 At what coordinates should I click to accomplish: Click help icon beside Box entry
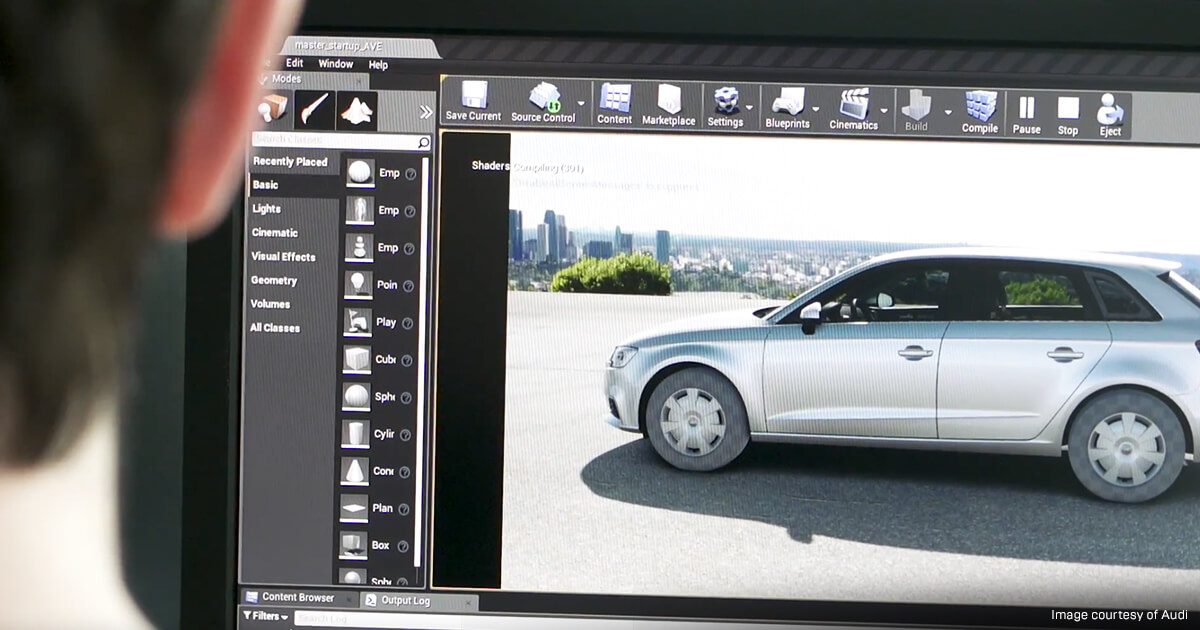(403, 546)
